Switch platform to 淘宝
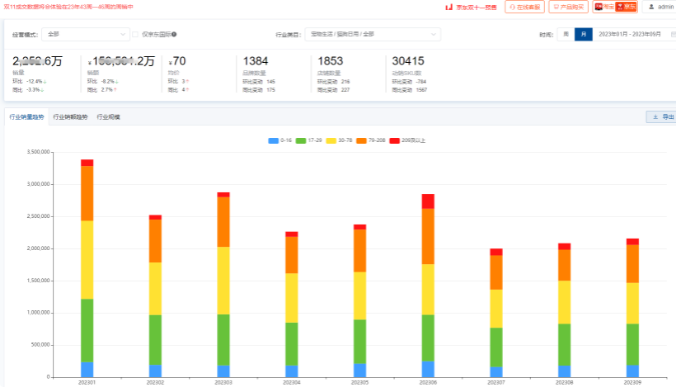This screenshot has height=392, width=678. 604,7
